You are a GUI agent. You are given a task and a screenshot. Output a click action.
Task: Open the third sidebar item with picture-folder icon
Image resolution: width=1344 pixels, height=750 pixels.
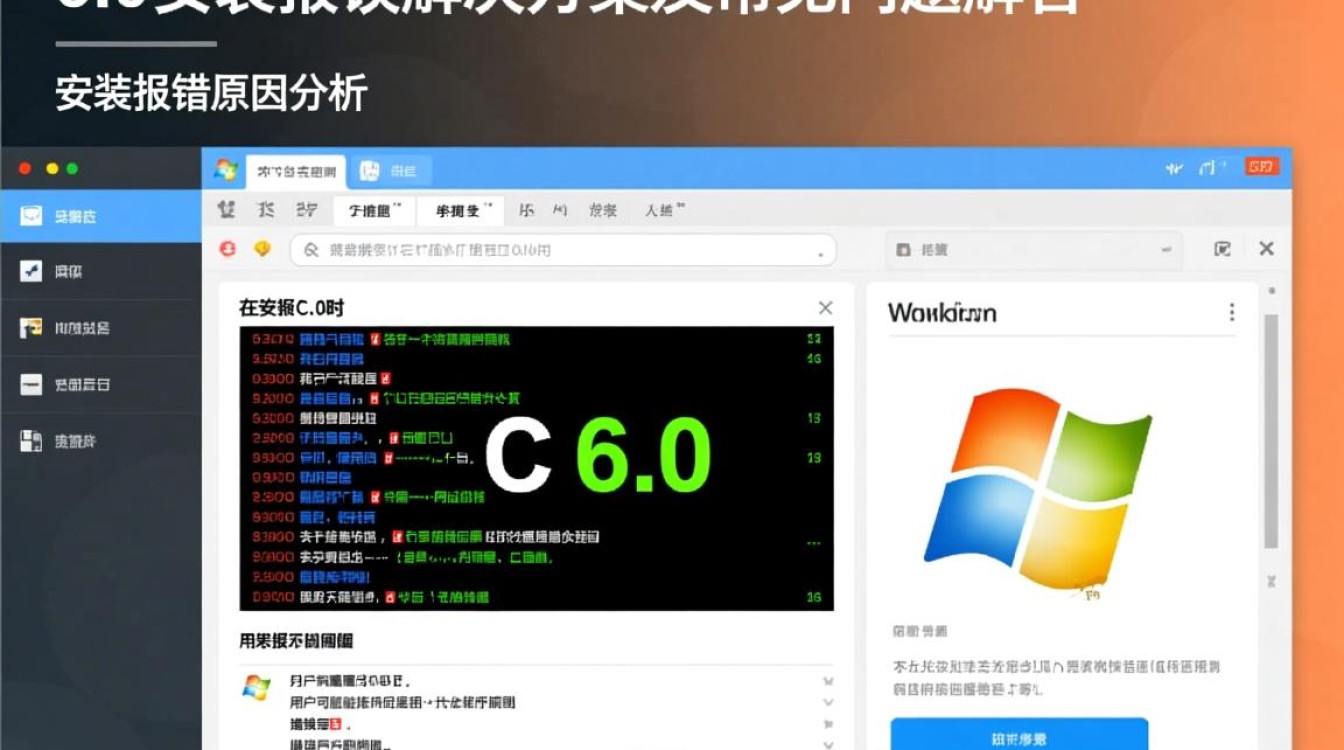click(x=100, y=328)
